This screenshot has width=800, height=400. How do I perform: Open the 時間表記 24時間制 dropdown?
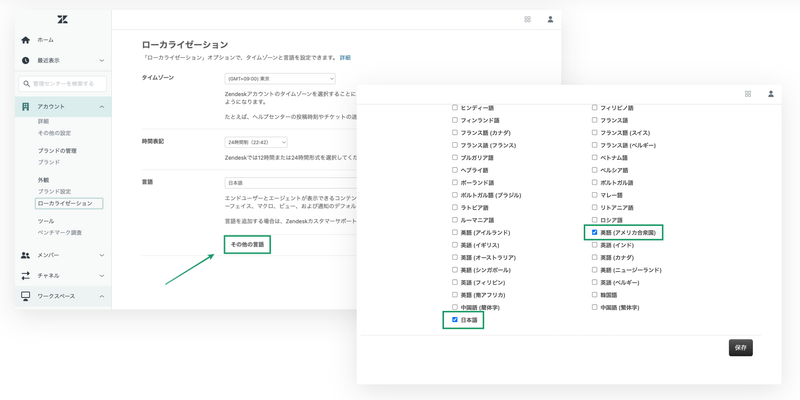(x=256, y=142)
